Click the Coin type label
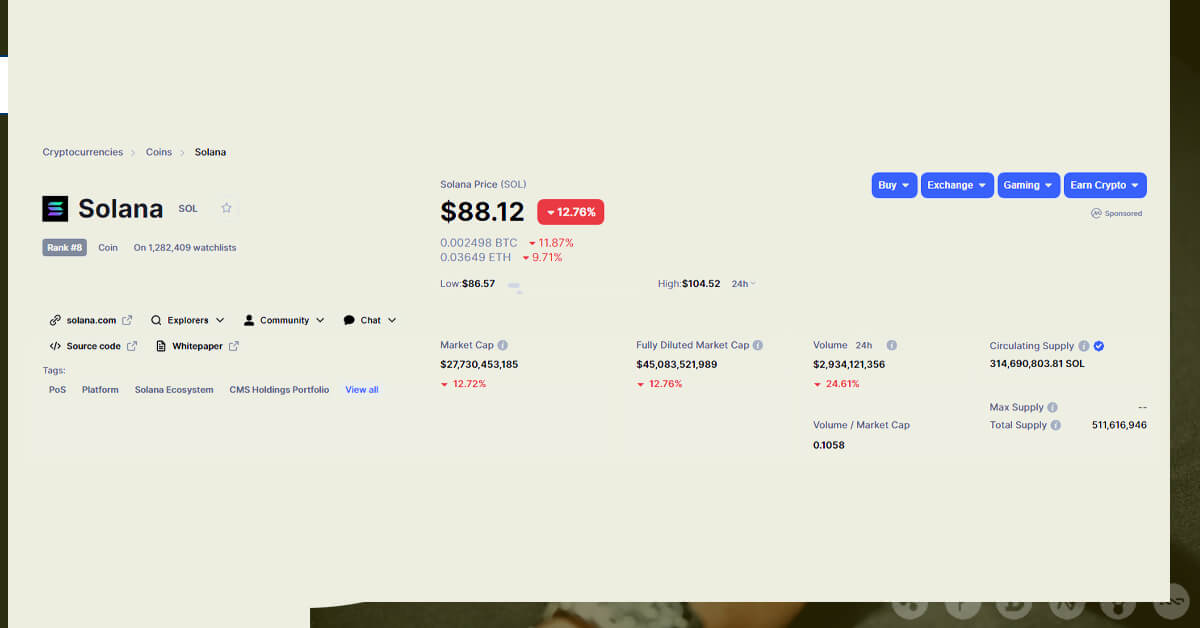1200x628 pixels. coord(108,247)
